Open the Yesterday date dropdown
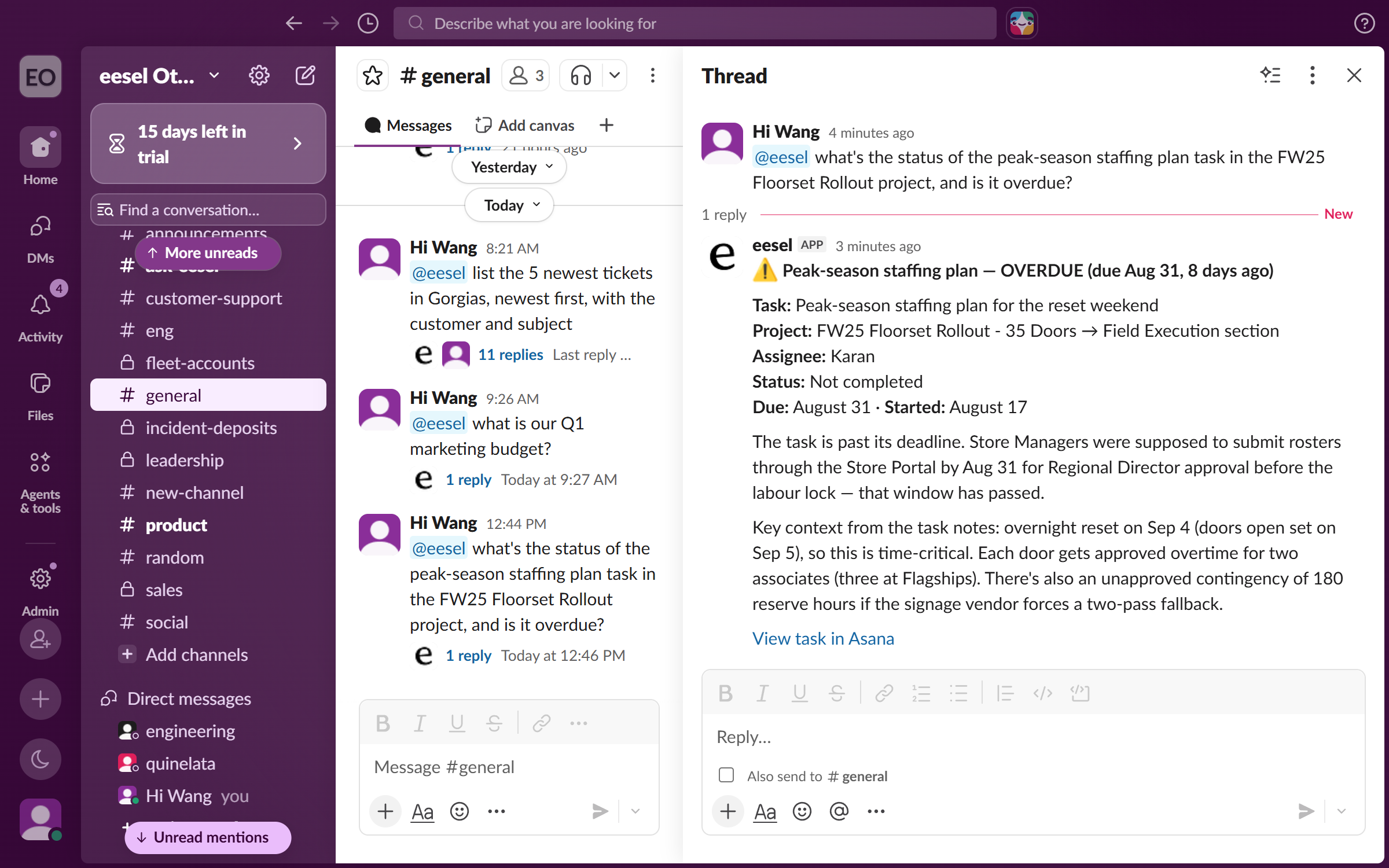 click(x=509, y=167)
